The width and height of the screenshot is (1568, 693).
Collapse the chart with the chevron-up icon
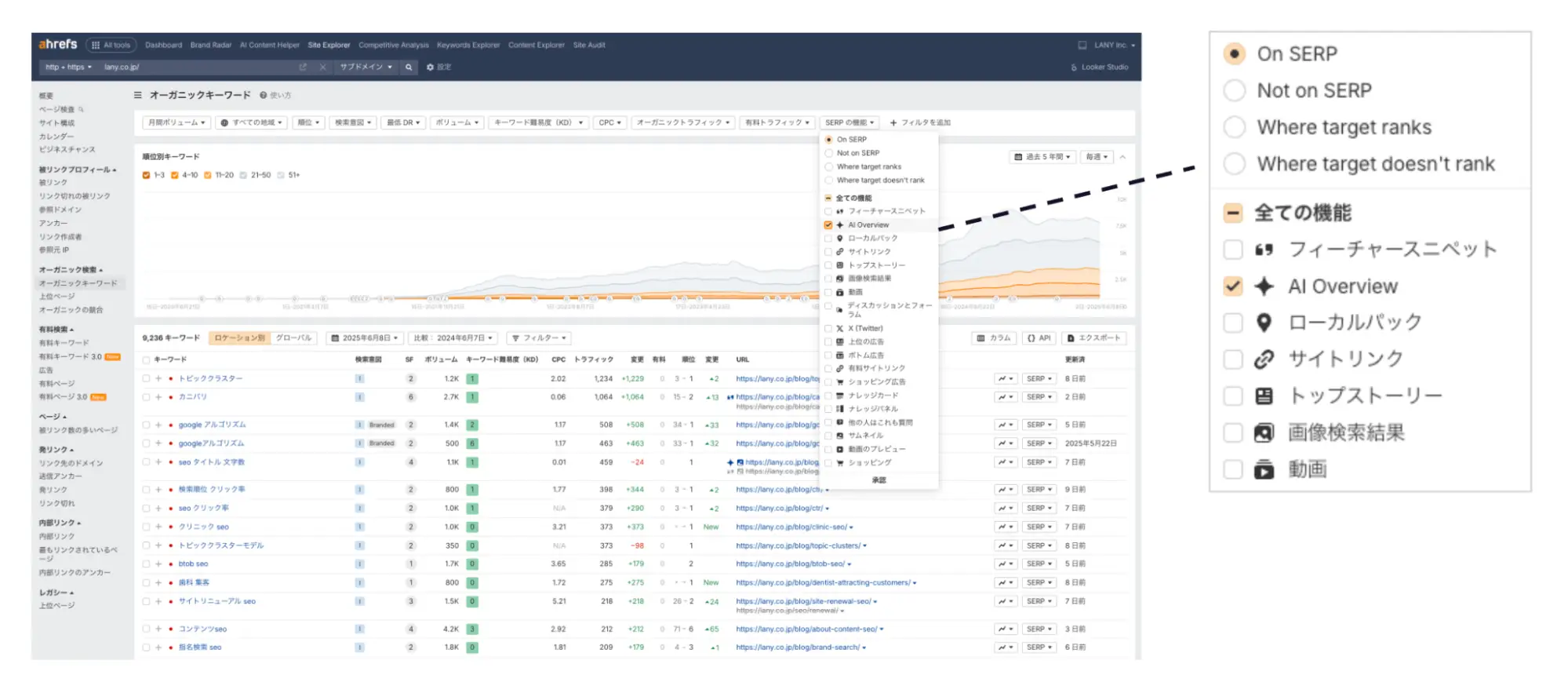coord(1122,157)
